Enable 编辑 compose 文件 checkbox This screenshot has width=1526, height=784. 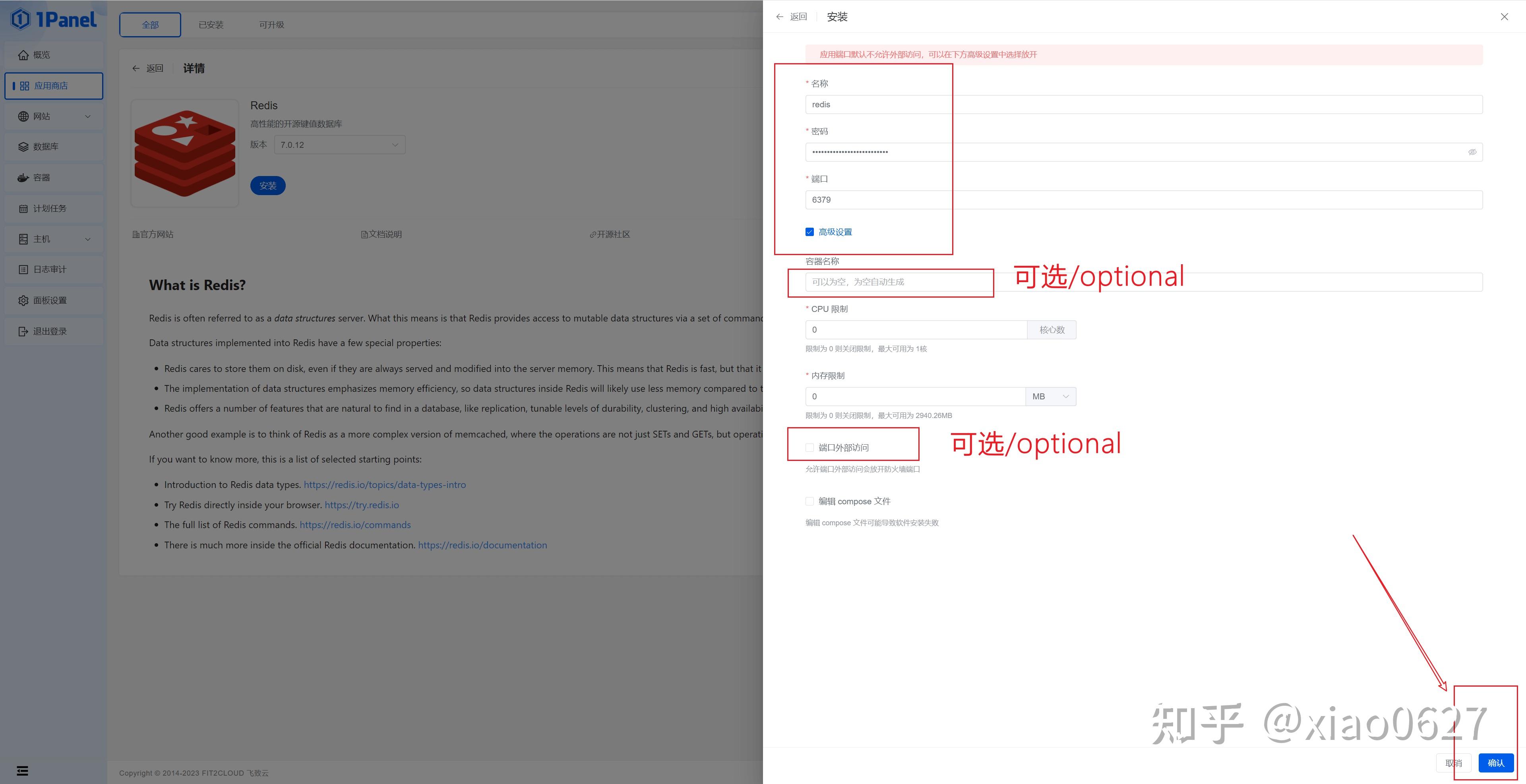809,501
